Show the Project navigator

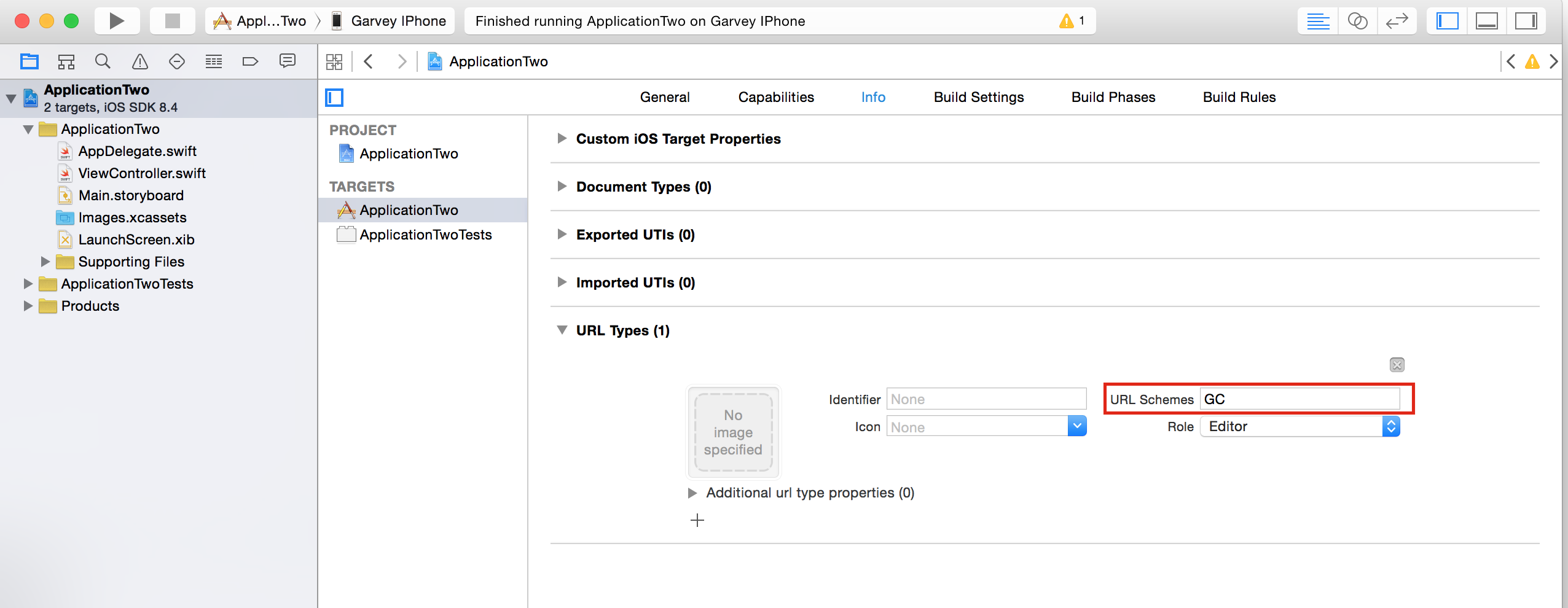(29, 61)
